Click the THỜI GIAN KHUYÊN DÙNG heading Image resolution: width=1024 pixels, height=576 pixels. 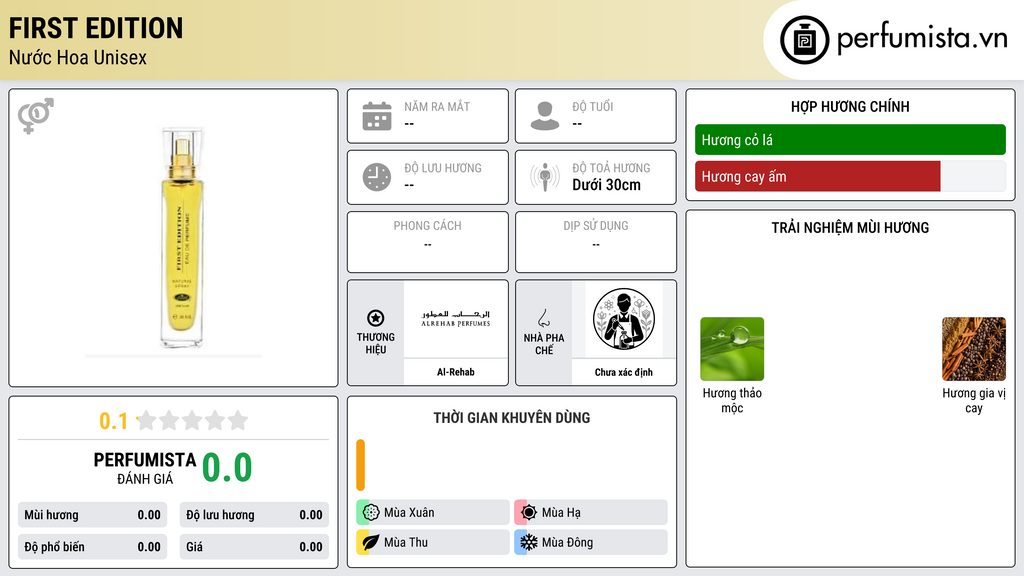(512, 418)
